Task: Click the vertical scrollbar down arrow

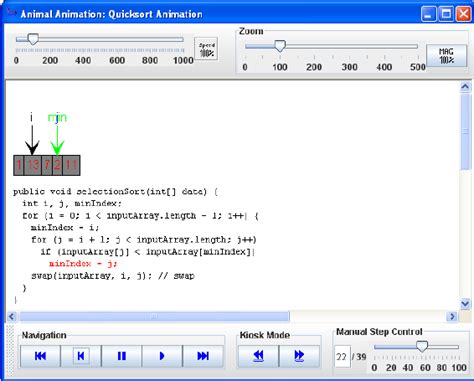Action: click(x=465, y=304)
